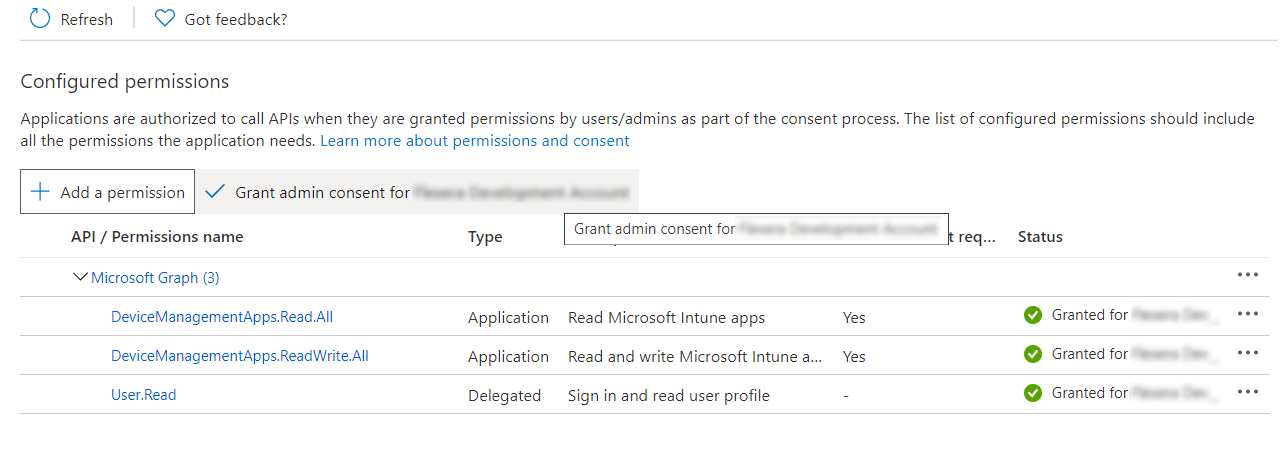The width and height of the screenshot is (1287, 471).
Task: Open more options for DeviceManagementApps.ReadWrite.All row
Action: (1247, 352)
